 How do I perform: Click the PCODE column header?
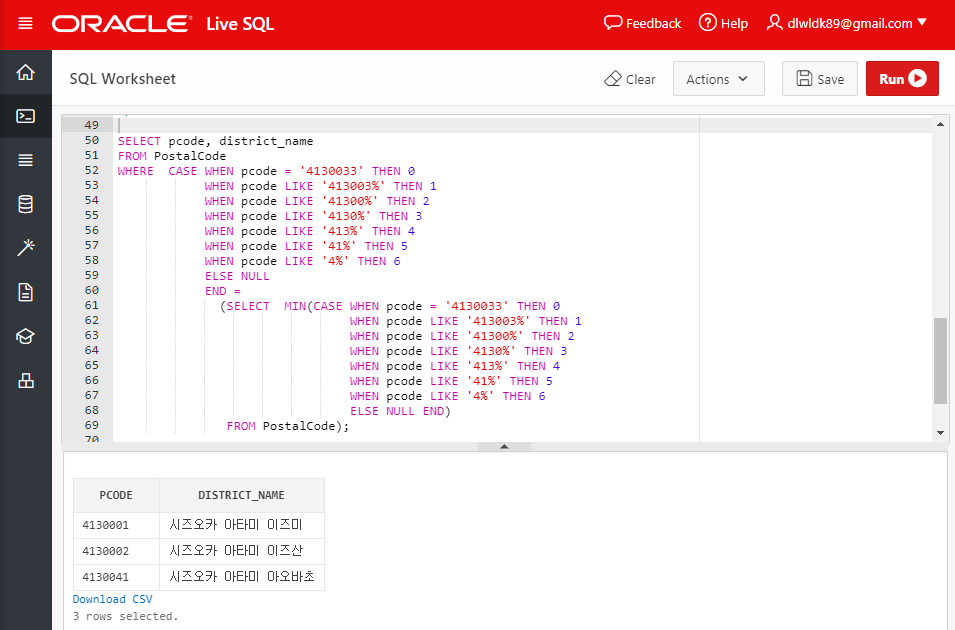click(116, 495)
